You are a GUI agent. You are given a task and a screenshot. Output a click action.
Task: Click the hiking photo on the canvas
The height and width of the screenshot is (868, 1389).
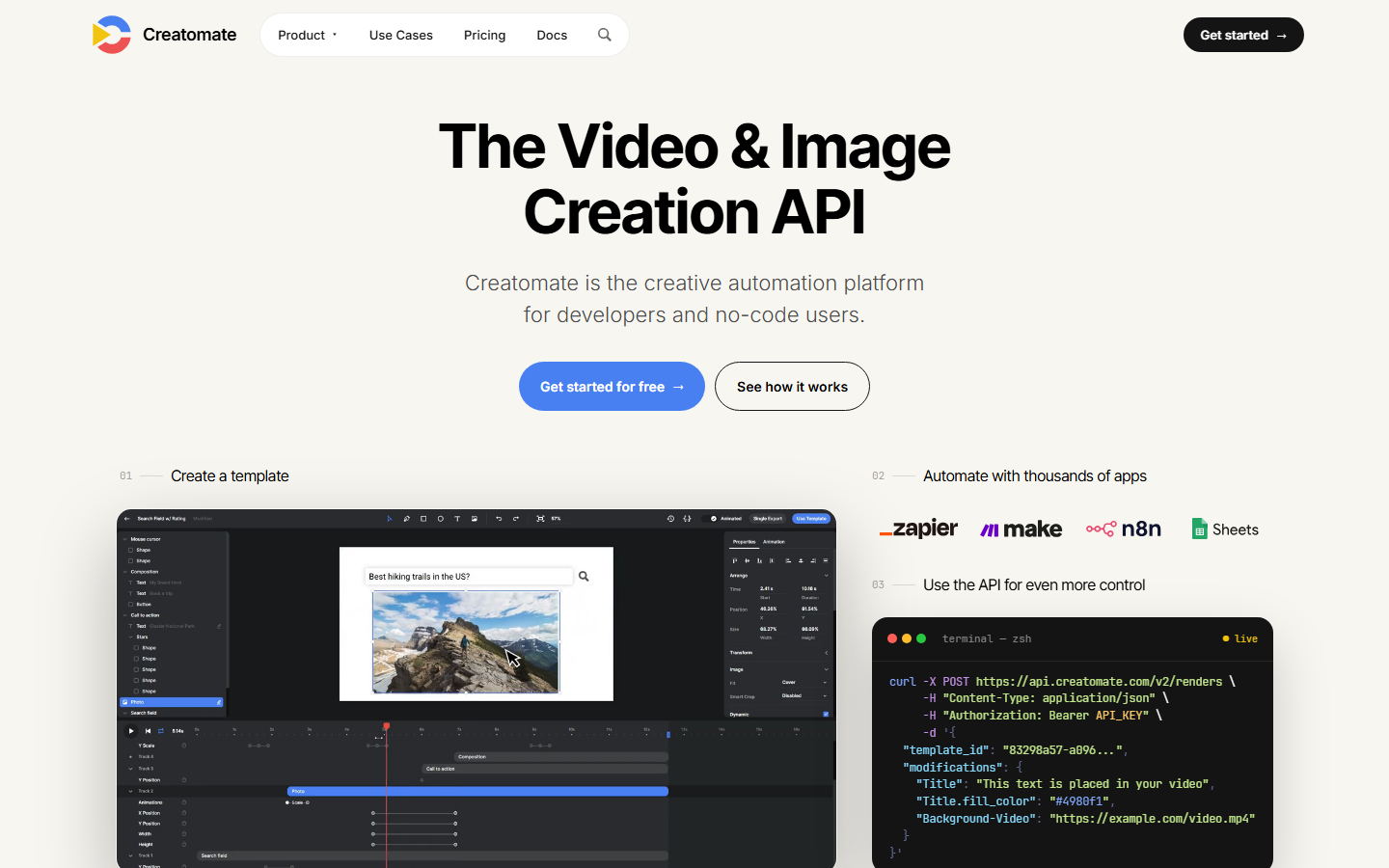click(466, 642)
